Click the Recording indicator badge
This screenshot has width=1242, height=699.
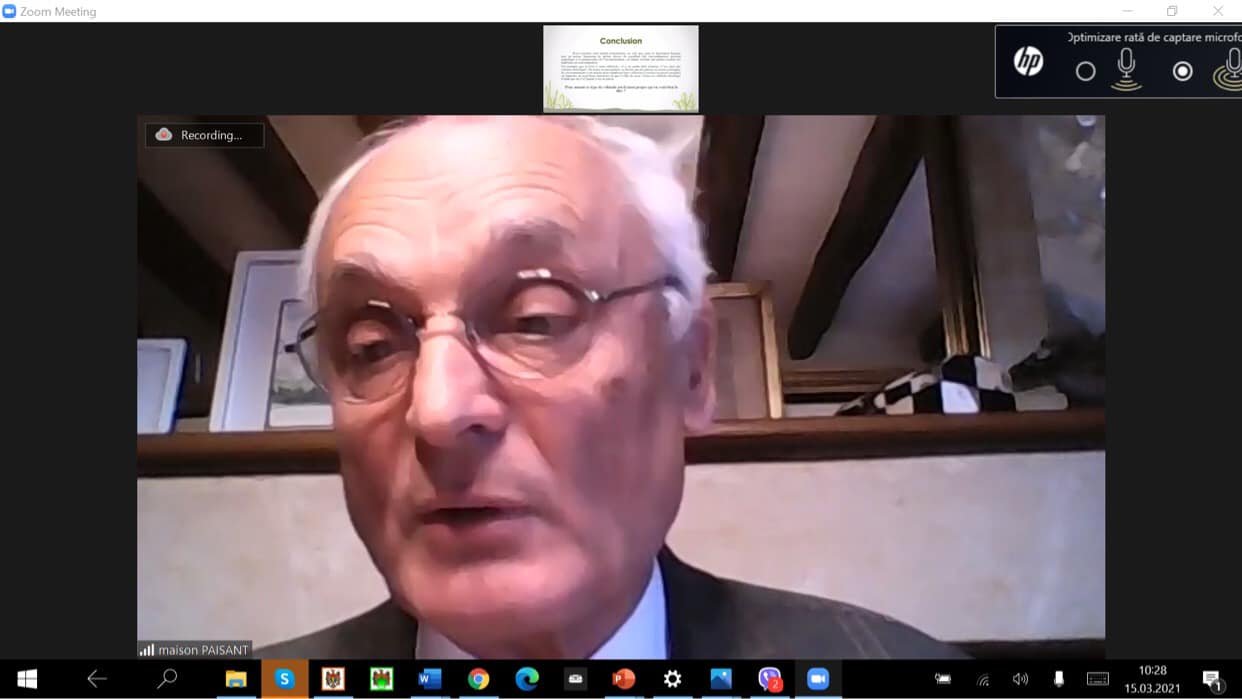205,135
